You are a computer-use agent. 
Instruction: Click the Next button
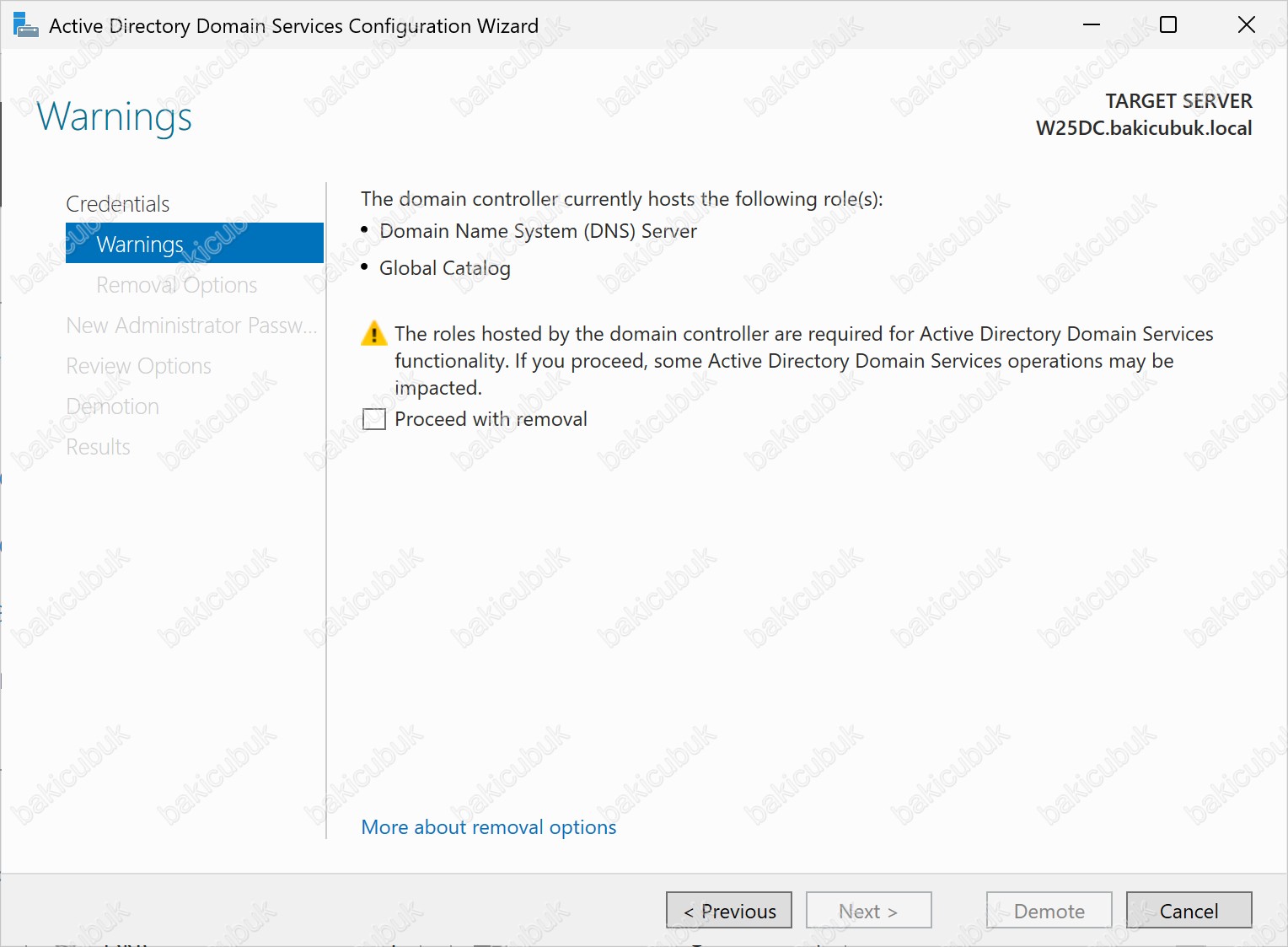869,911
